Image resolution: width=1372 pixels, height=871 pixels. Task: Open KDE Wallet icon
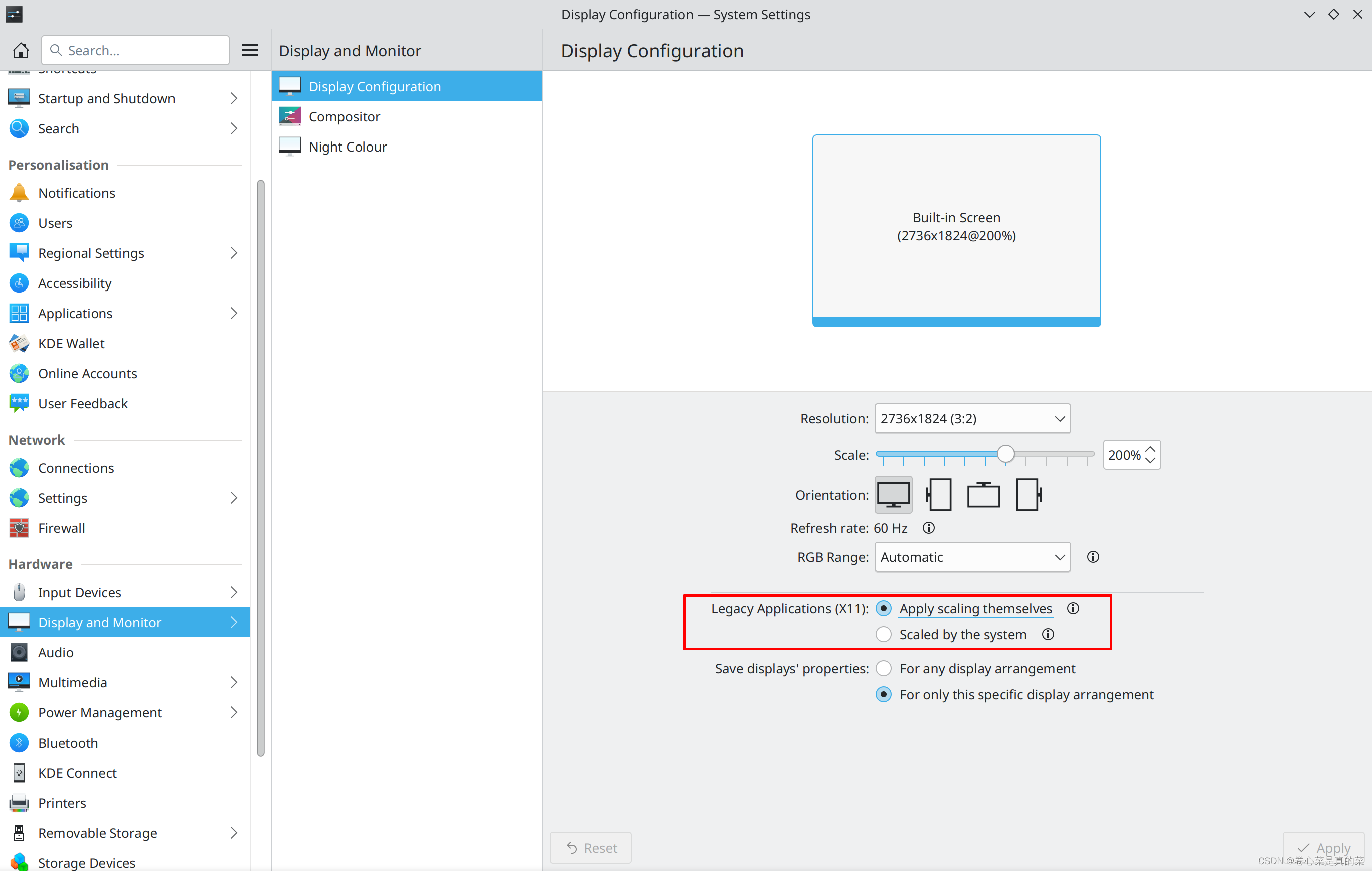pos(19,343)
